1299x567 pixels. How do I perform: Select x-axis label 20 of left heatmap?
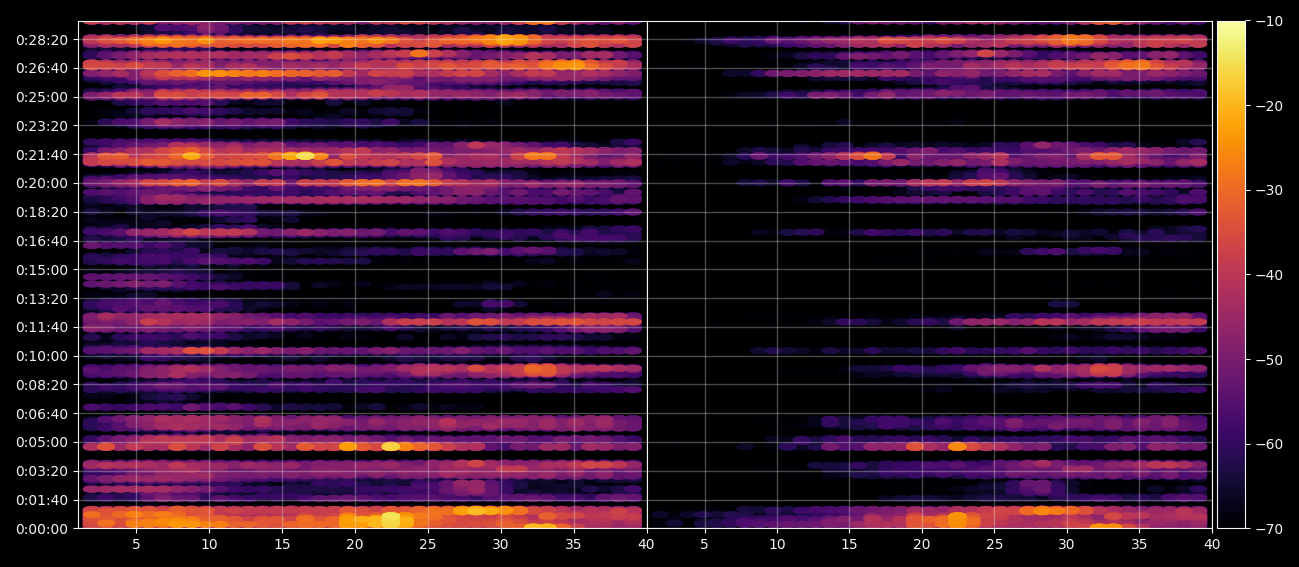coord(355,545)
